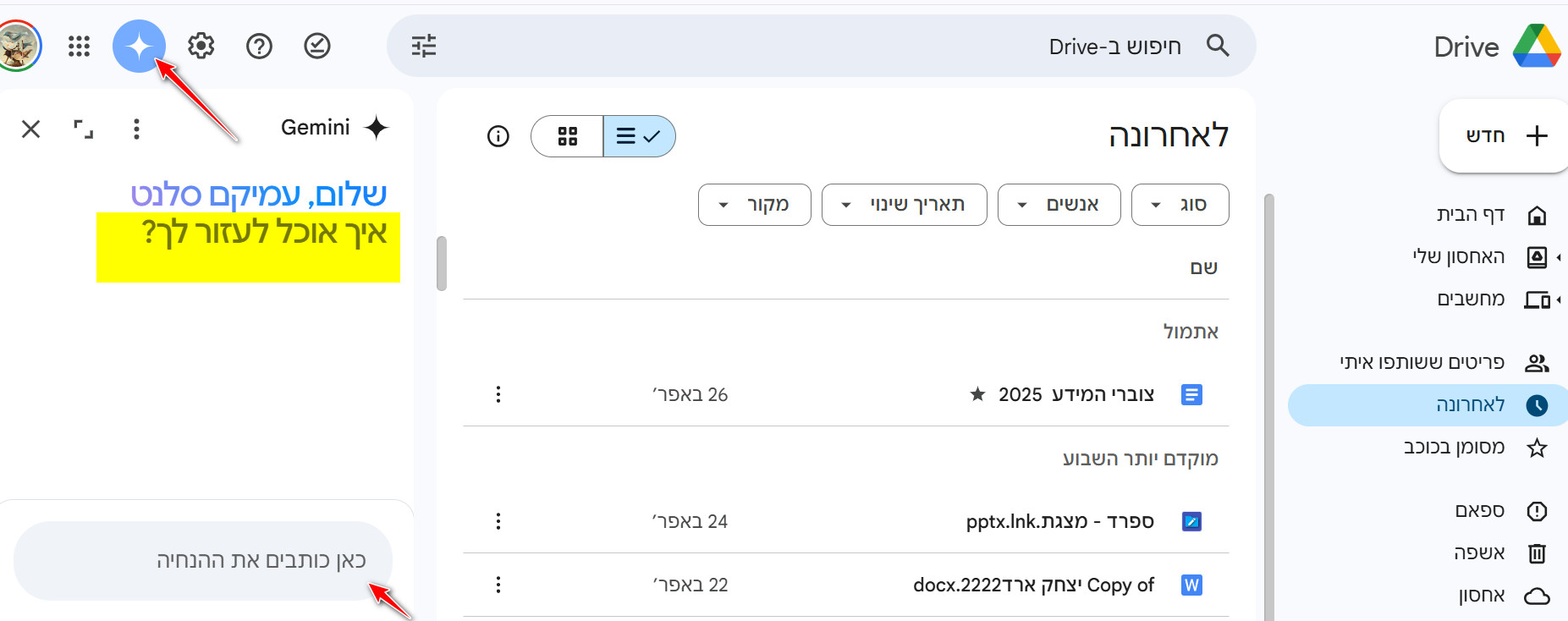The image size is (1568, 621).
Task: Open the Settings gear icon
Action: tap(201, 46)
